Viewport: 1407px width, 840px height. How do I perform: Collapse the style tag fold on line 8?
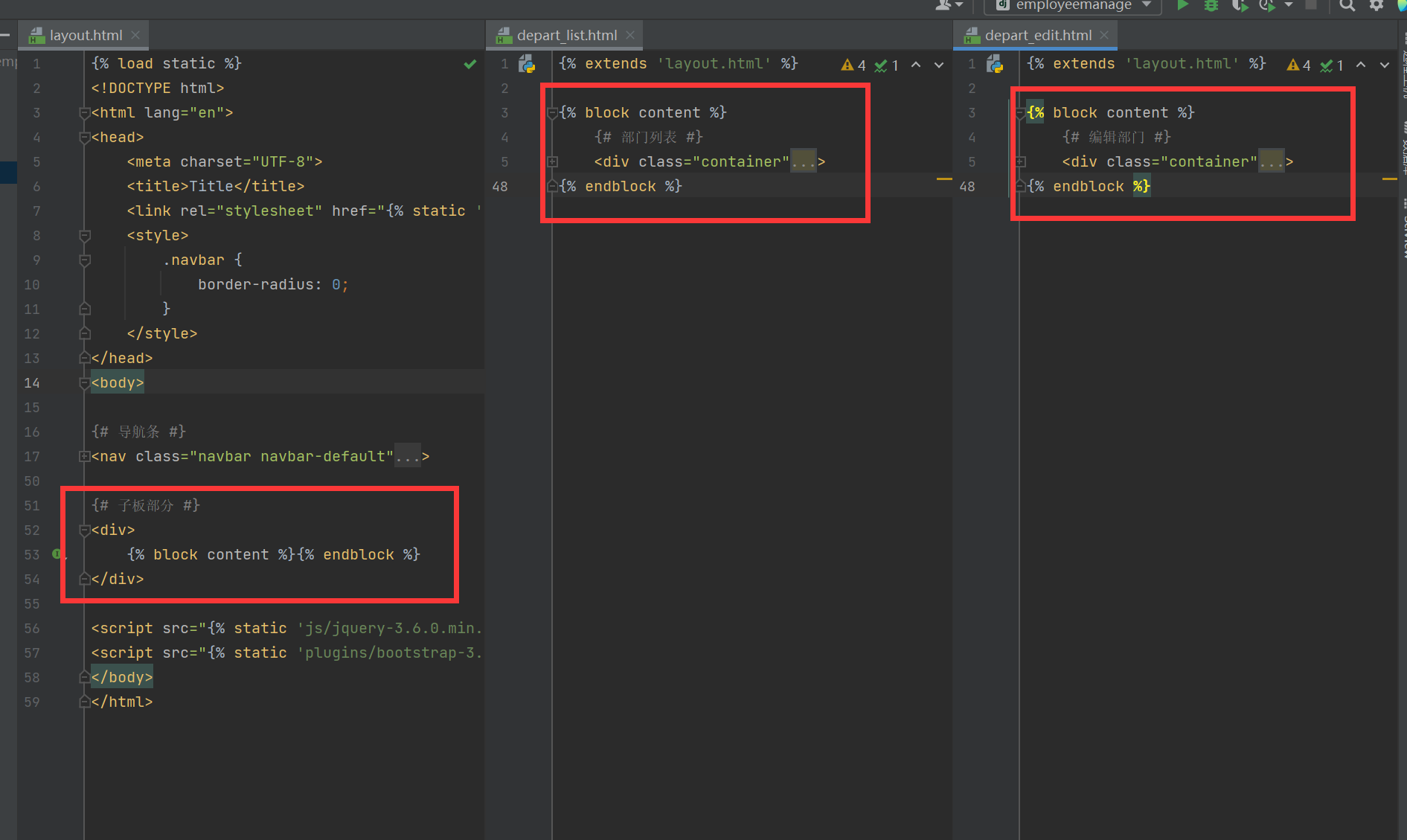tap(85, 236)
